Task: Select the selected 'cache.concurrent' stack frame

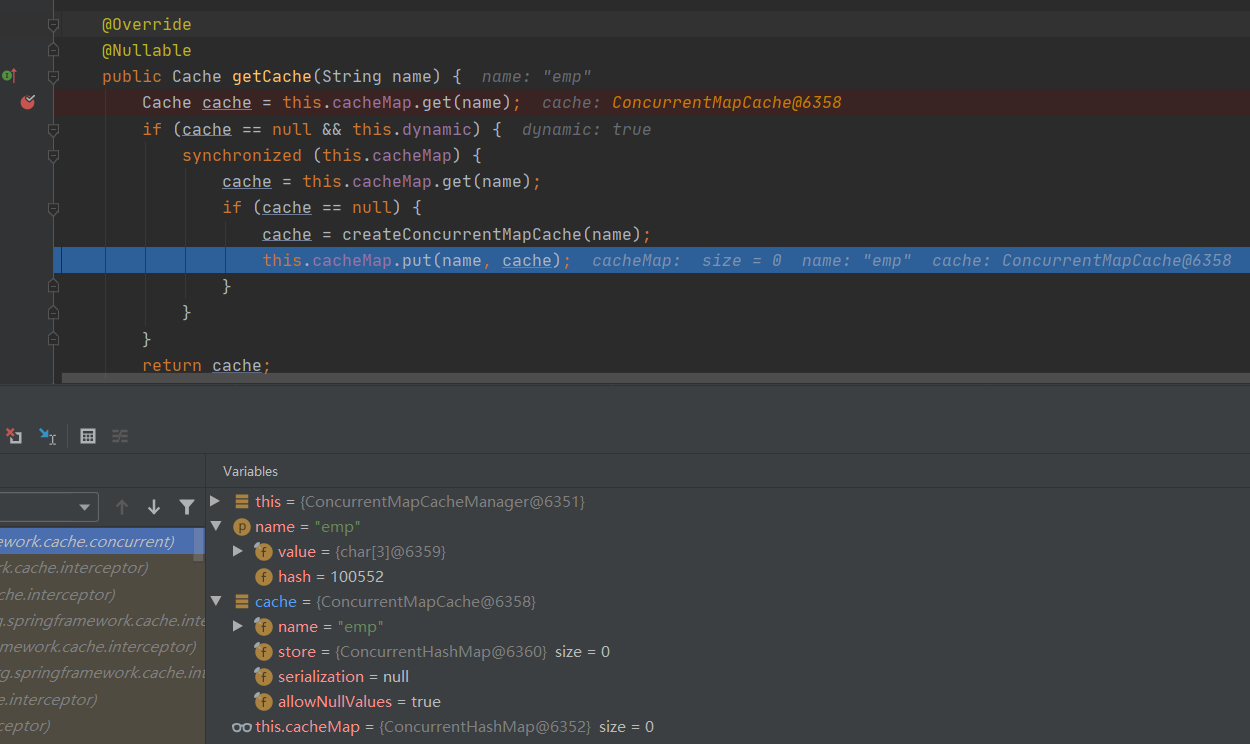Action: [97, 541]
